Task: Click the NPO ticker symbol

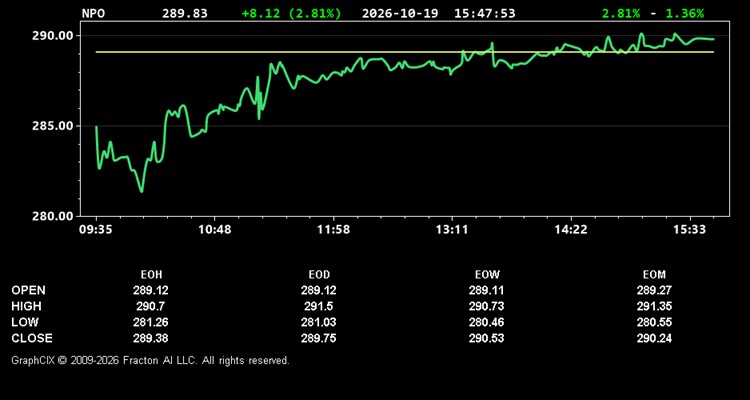Action: [x=93, y=13]
